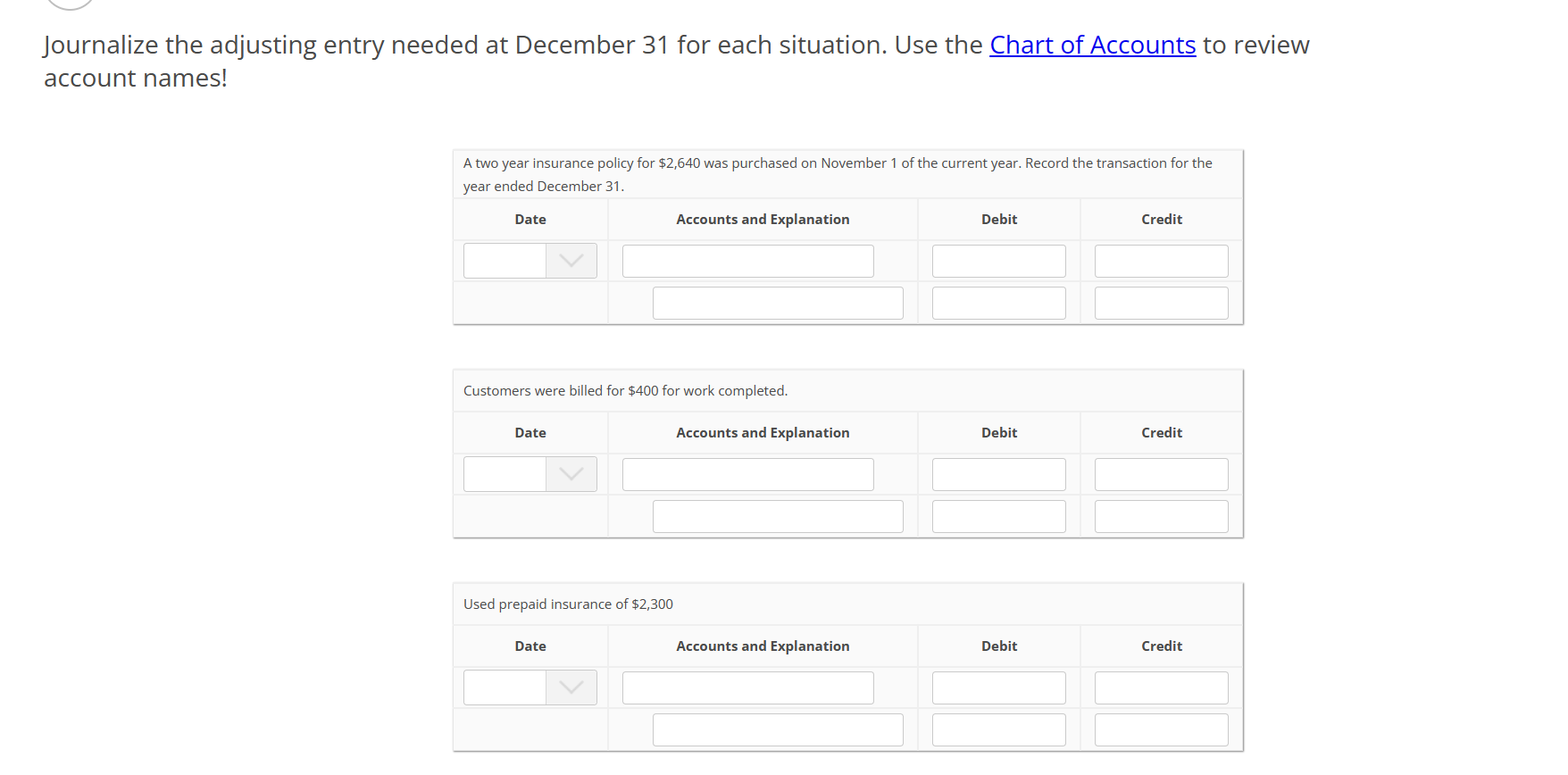This screenshot has height=775, width=1568.
Task: Click the 'Used prepaid insurance of $2,300' text
Action: pyautogui.click(x=568, y=604)
